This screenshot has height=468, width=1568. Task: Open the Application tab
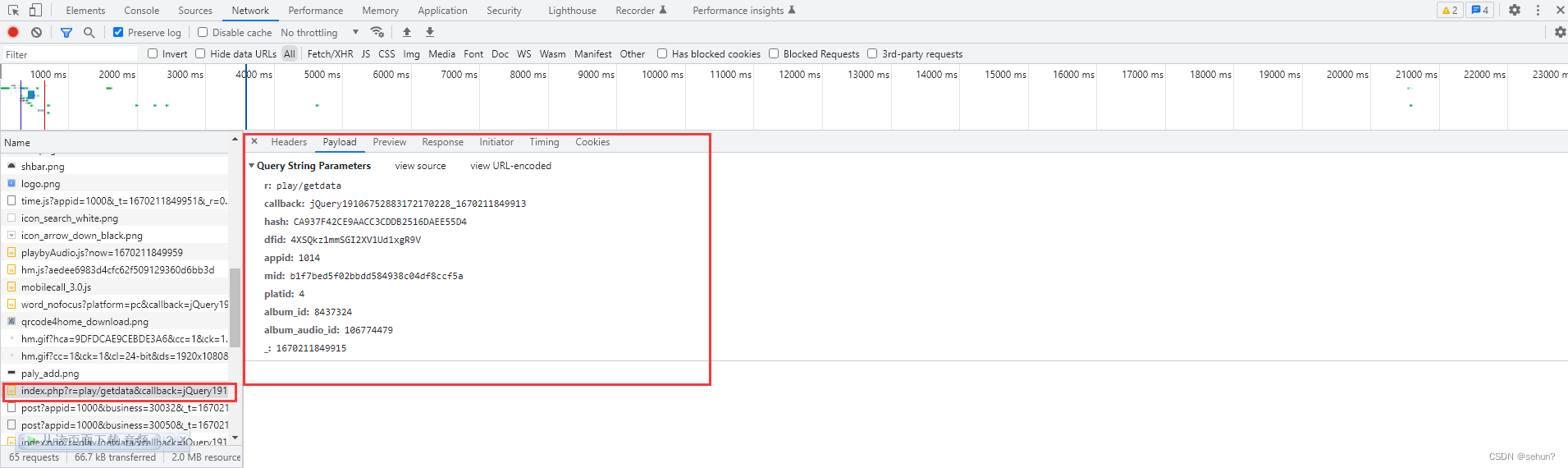[x=442, y=10]
